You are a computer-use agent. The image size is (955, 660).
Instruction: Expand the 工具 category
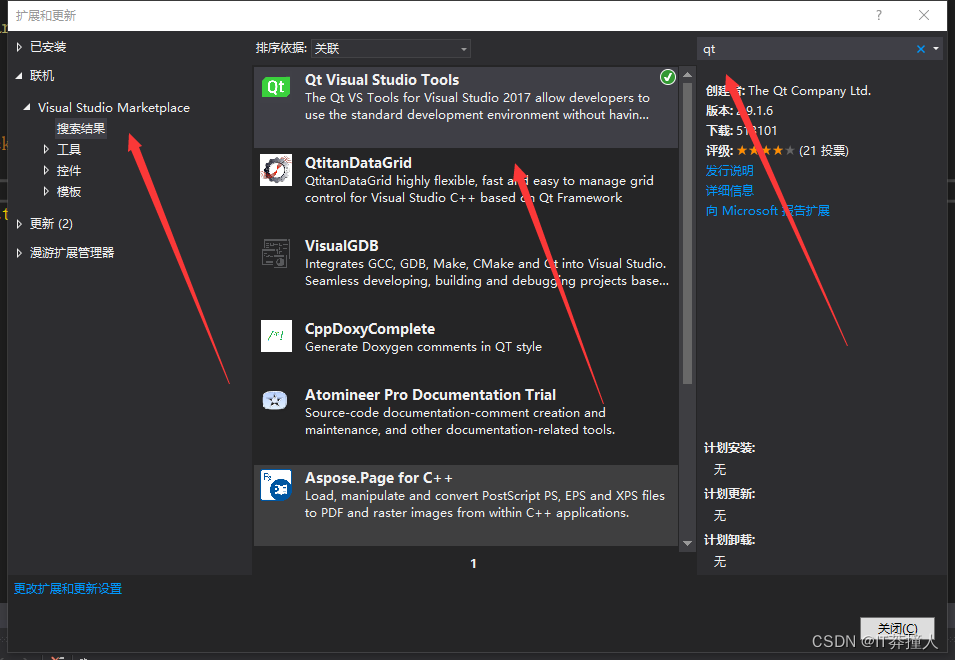tap(46, 149)
